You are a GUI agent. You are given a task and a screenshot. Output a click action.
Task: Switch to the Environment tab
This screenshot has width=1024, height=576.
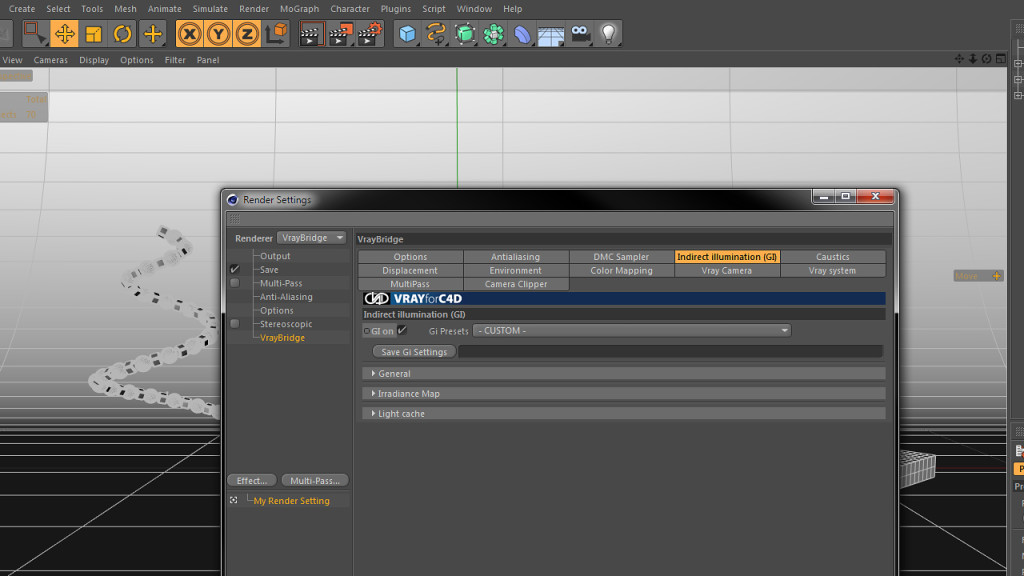516,270
